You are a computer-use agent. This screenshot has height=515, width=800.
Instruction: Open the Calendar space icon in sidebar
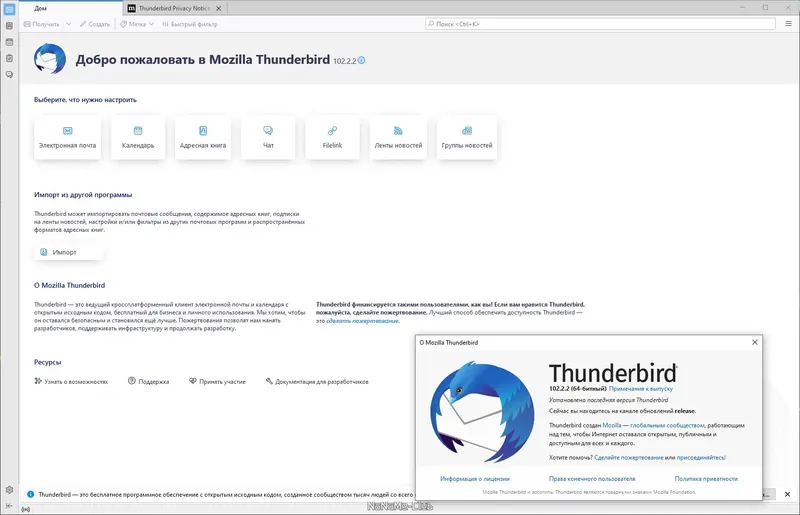tap(9, 42)
